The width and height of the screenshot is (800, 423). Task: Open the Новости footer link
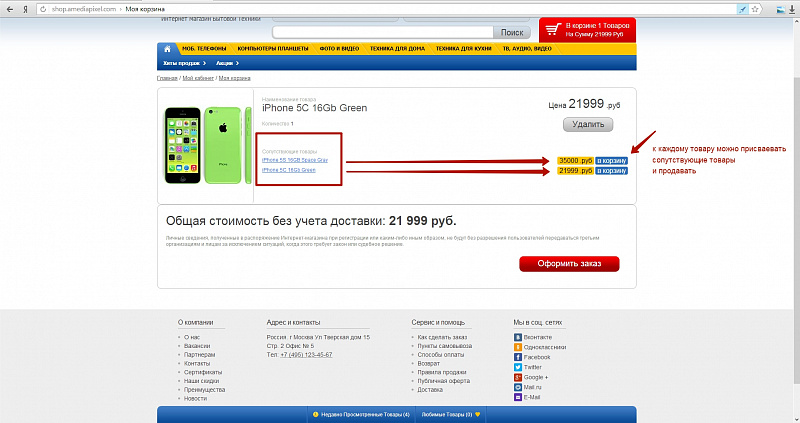coord(195,398)
